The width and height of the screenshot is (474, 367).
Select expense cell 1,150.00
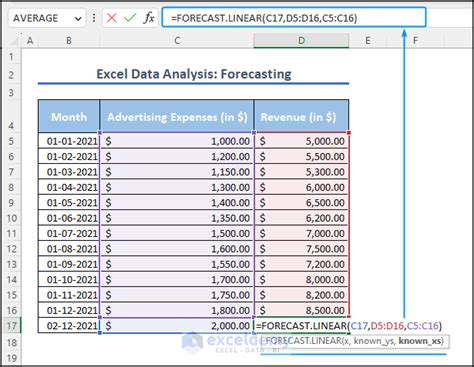point(177,172)
